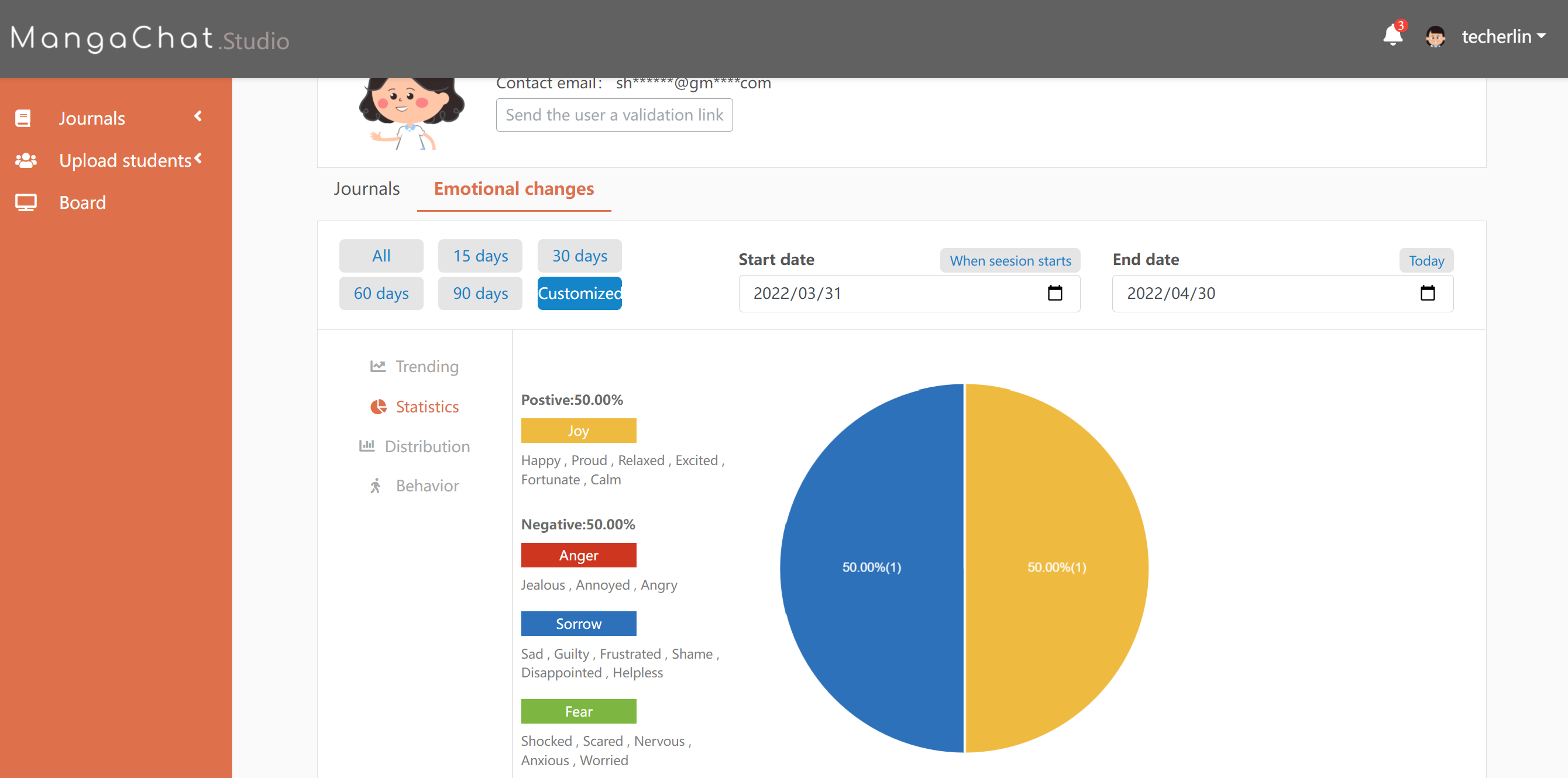Select the 60 days range button
Image resolution: width=1568 pixels, height=778 pixels.
381,293
